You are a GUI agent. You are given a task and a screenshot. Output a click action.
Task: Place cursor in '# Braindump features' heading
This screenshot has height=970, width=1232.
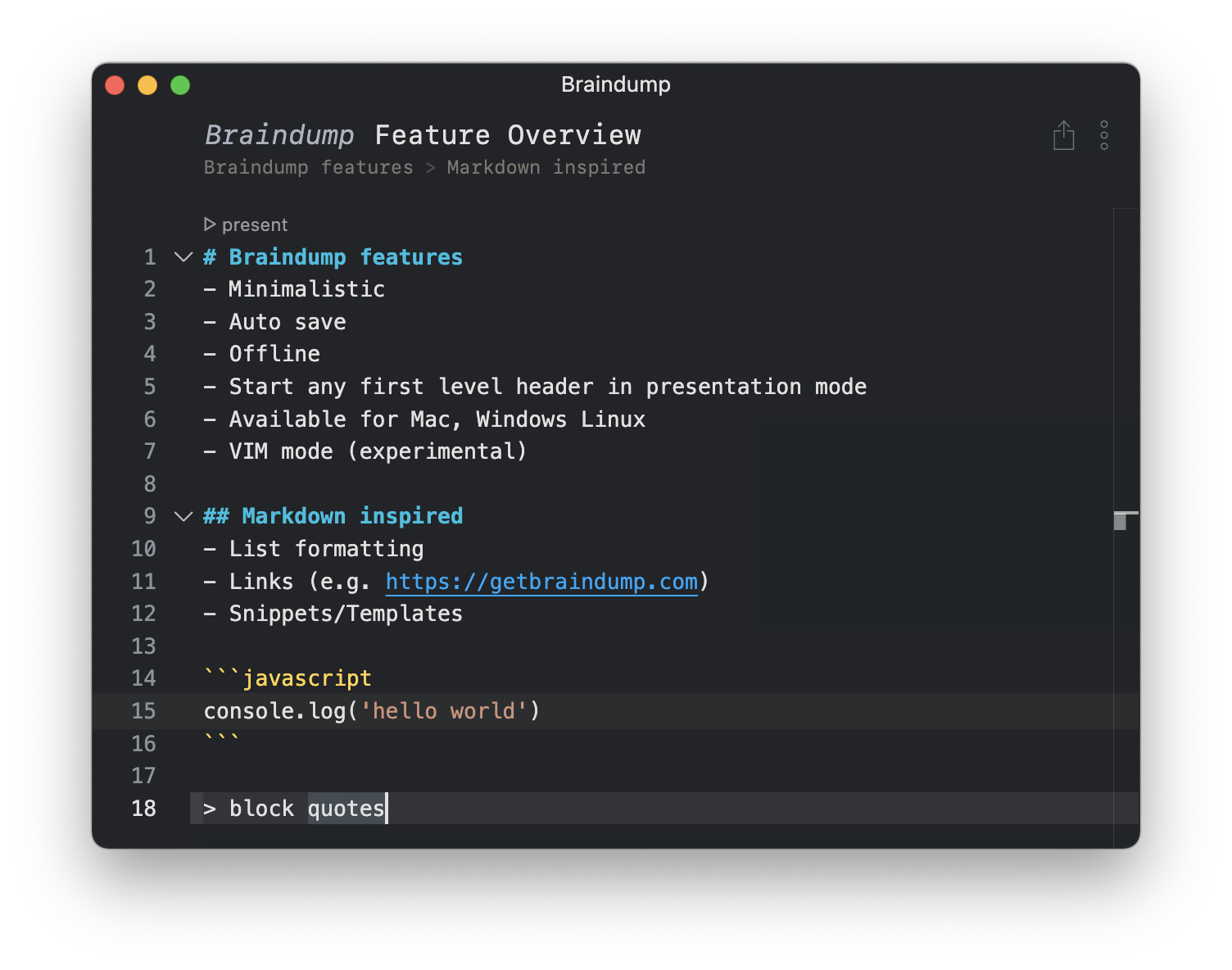pos(333,257)
